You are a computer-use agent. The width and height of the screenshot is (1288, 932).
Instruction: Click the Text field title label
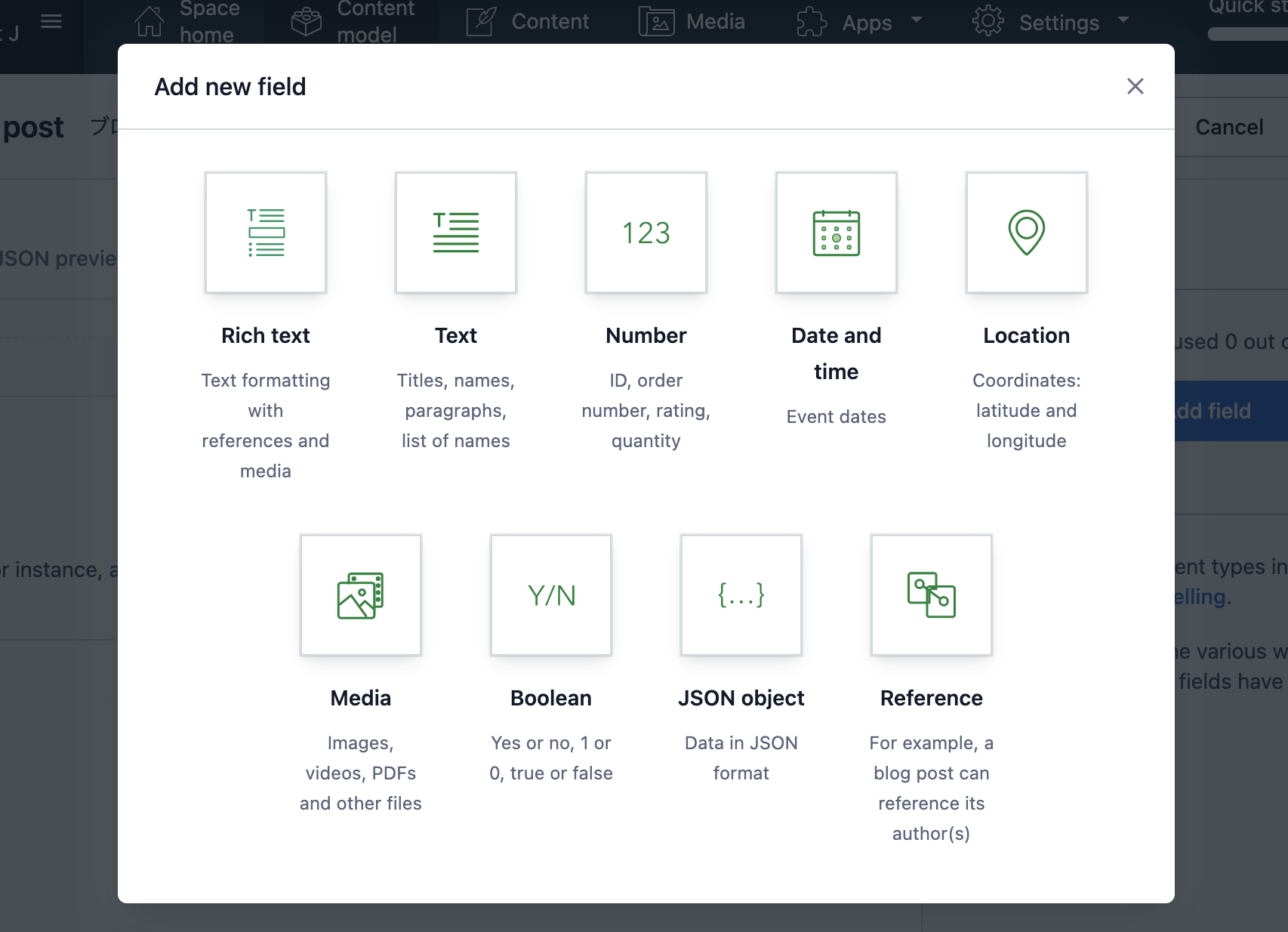coord(456,335)
